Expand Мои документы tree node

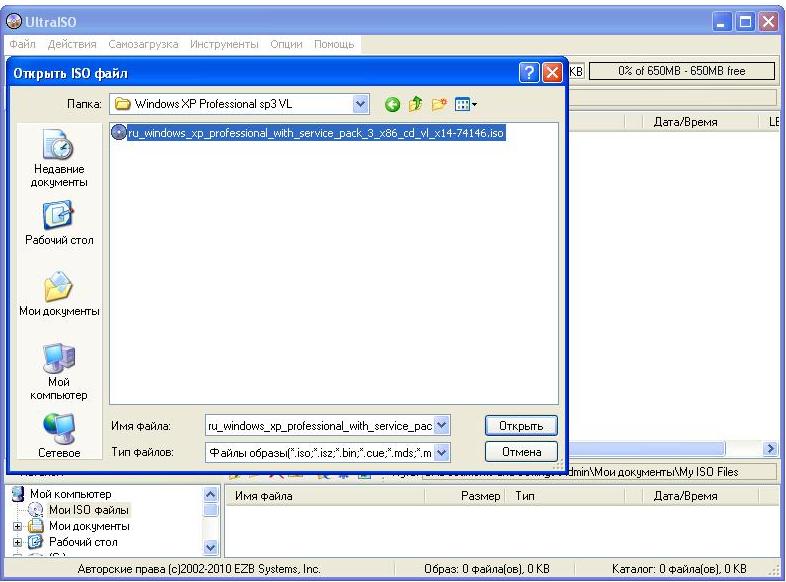click(18, 526)
